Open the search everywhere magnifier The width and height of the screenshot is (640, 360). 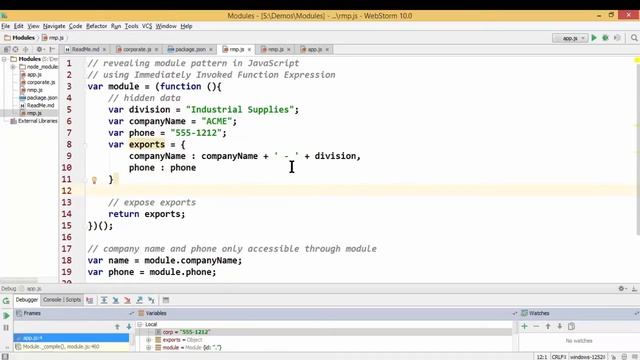(x=634, y=38)
